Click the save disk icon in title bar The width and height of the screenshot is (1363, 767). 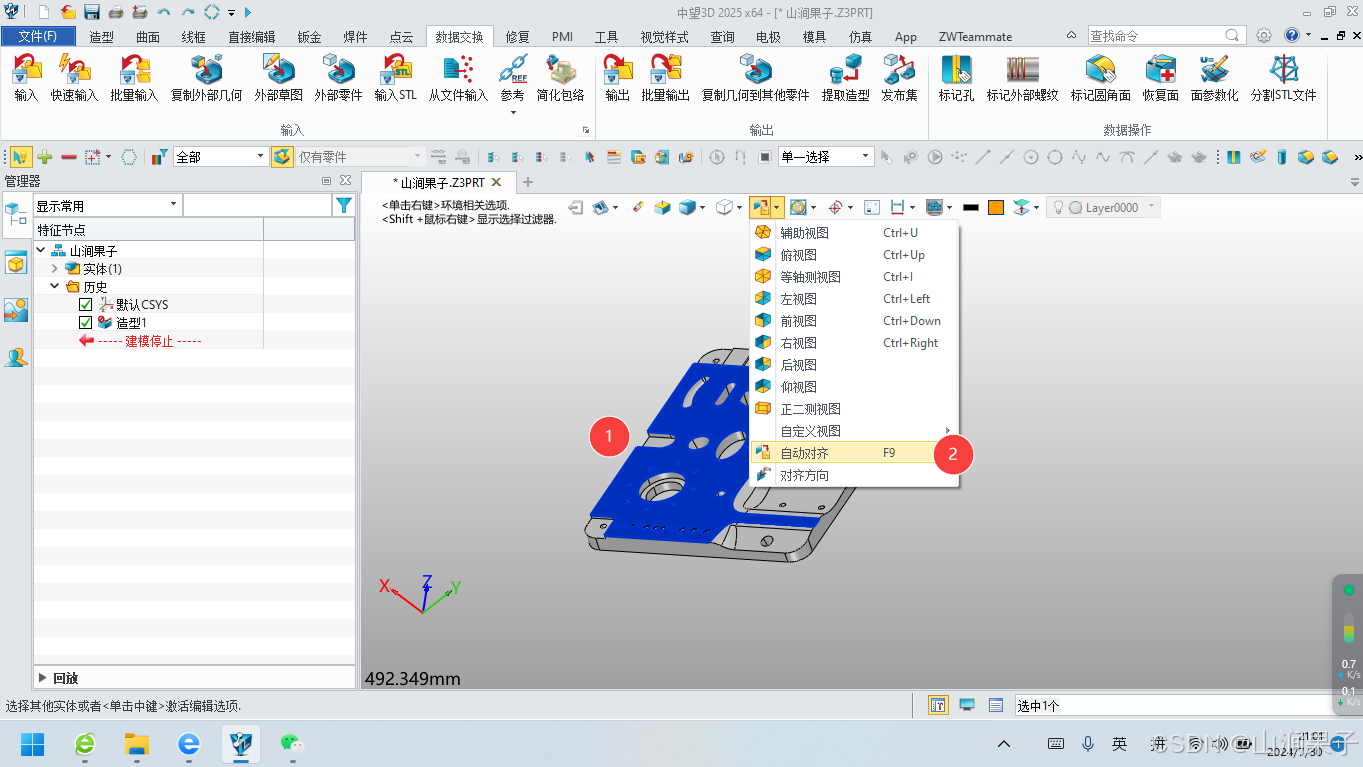click(91, 12)
